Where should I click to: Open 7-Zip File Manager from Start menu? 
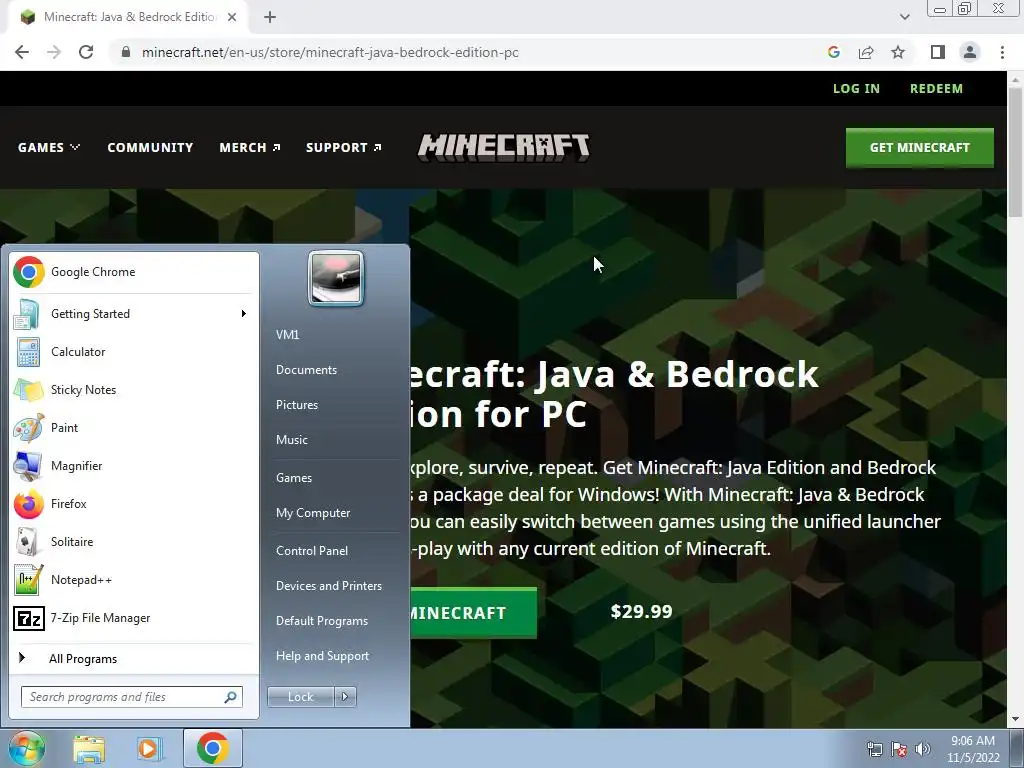tap(134, 618)
